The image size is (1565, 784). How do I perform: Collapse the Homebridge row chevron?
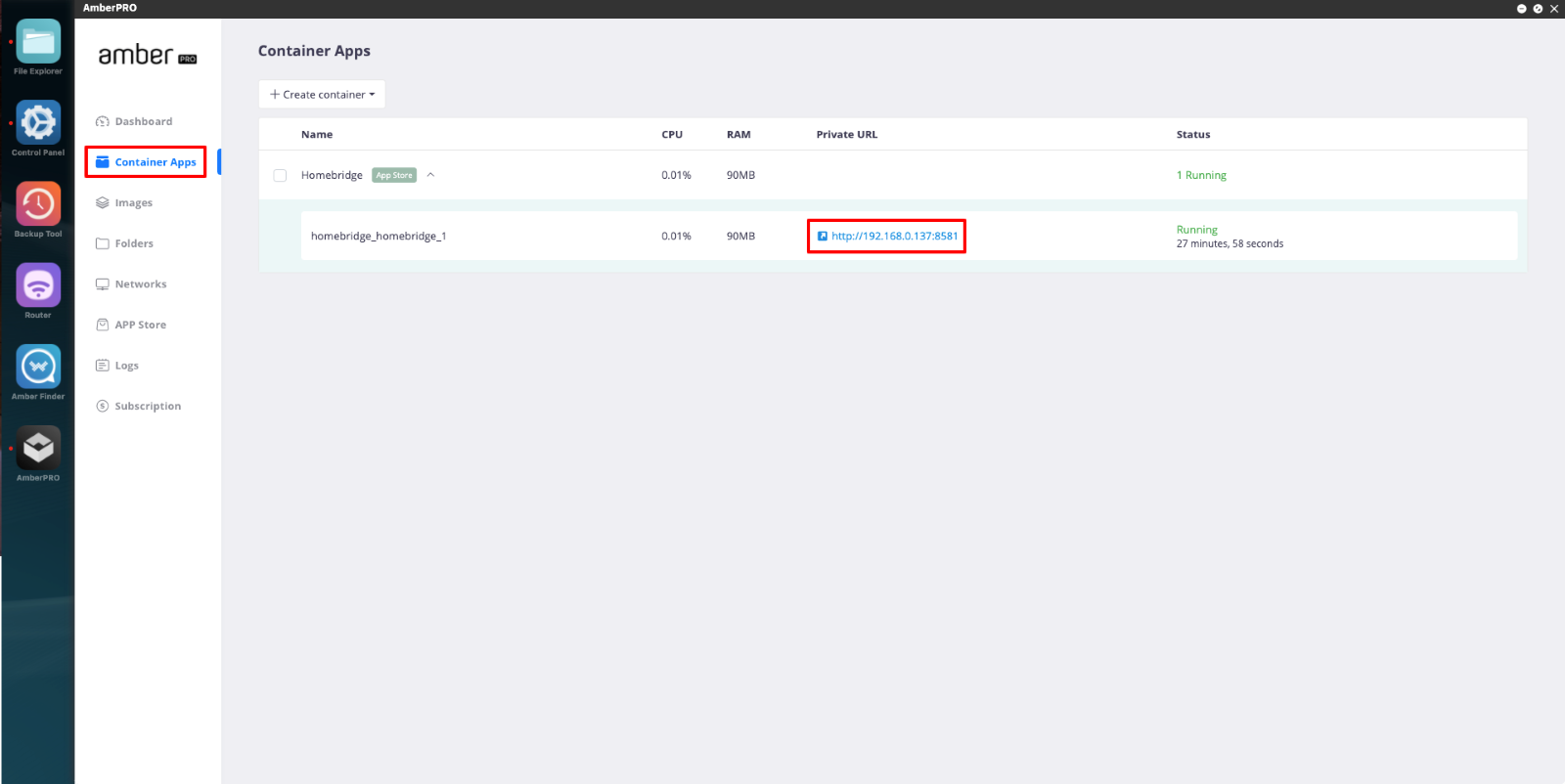(x=430, y=175)
